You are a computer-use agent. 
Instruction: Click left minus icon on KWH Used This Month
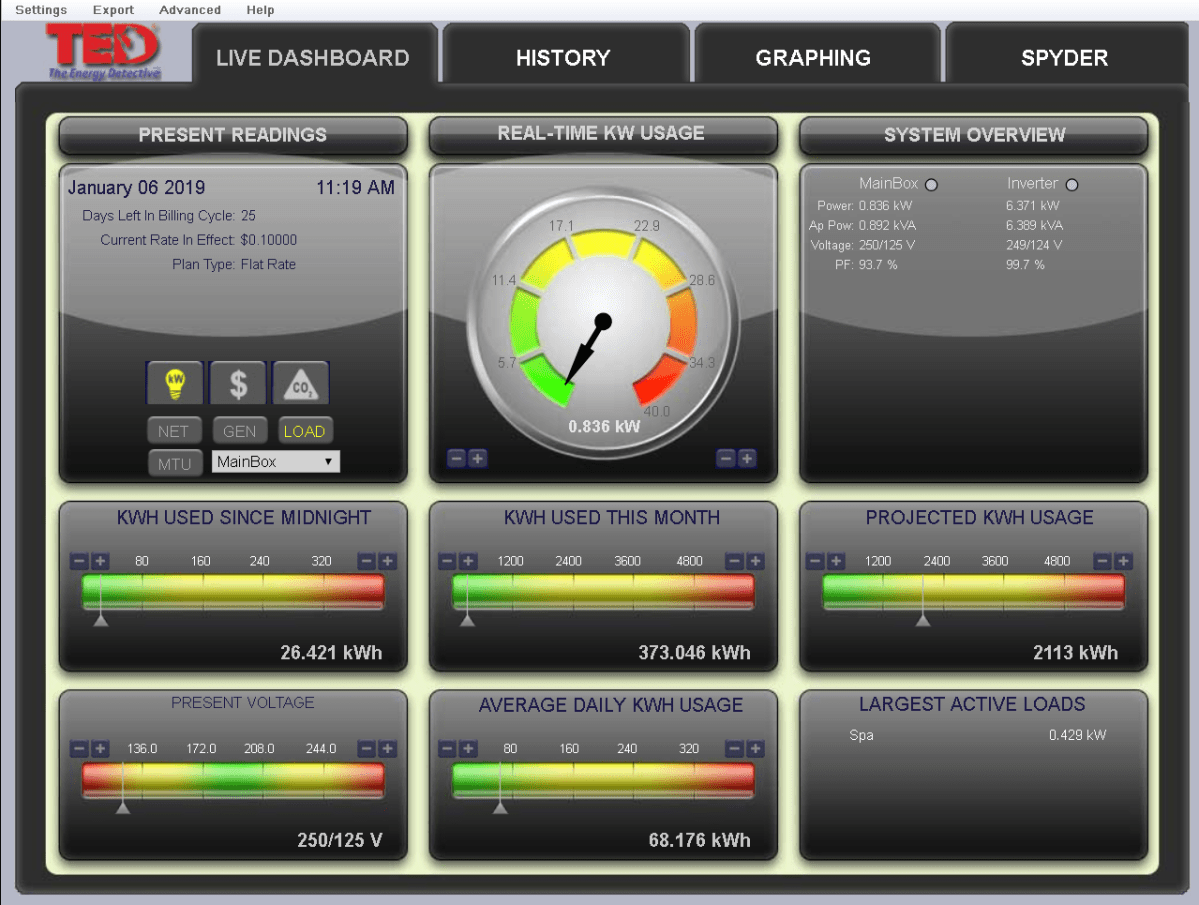pos(447,562)
